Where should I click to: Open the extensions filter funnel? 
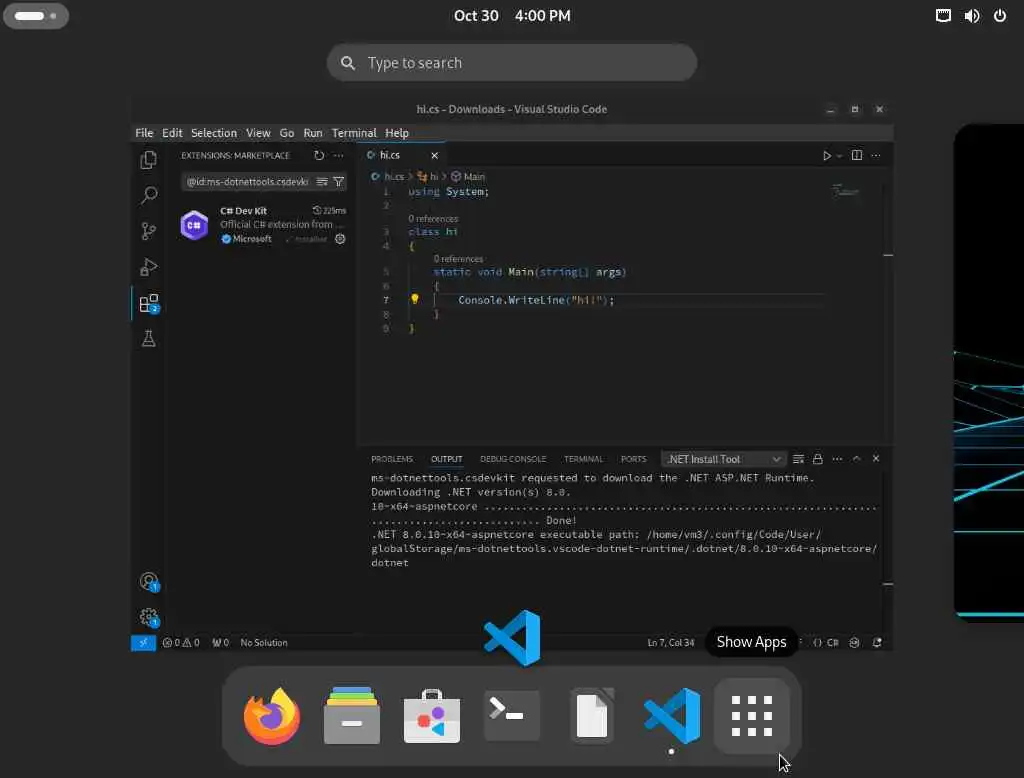338,182
